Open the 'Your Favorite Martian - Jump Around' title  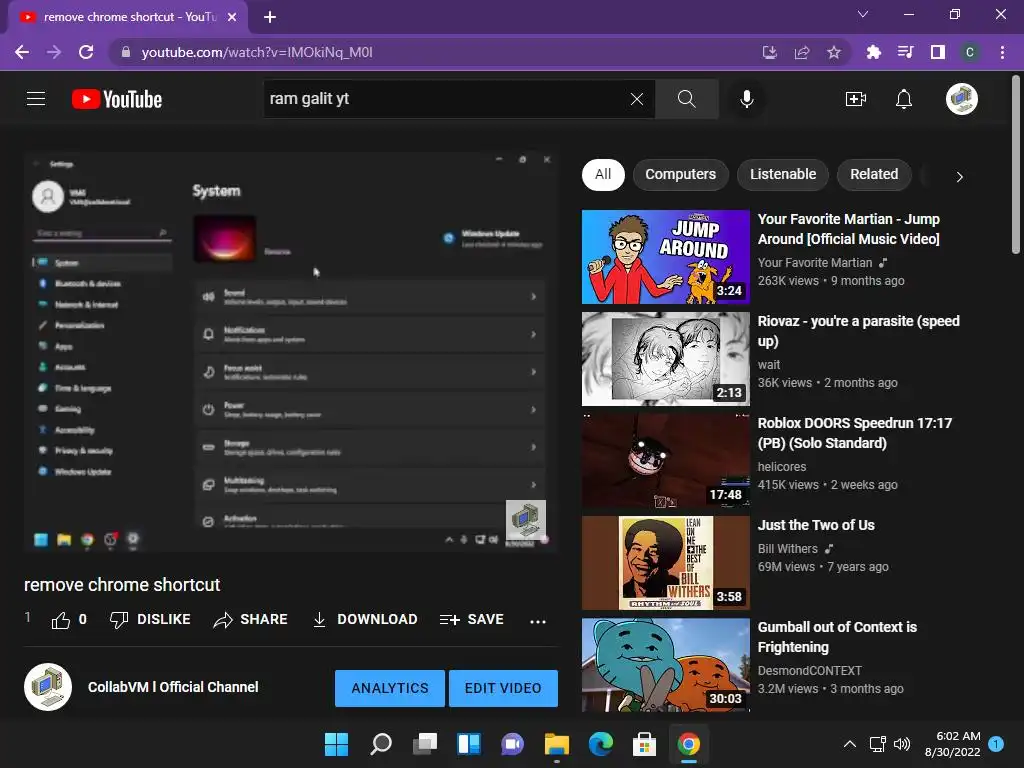tap(849, 229)
